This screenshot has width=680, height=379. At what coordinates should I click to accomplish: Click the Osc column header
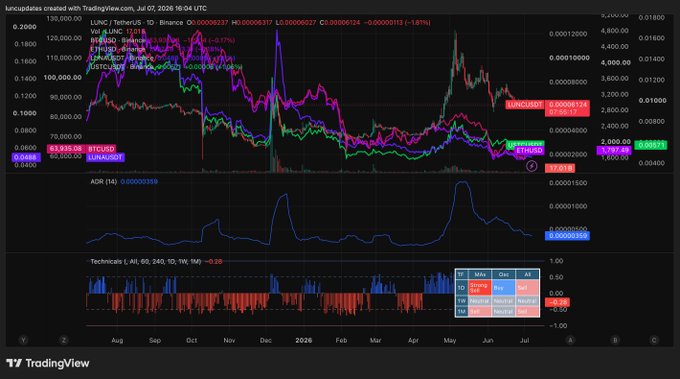click(x=503, y=274)
